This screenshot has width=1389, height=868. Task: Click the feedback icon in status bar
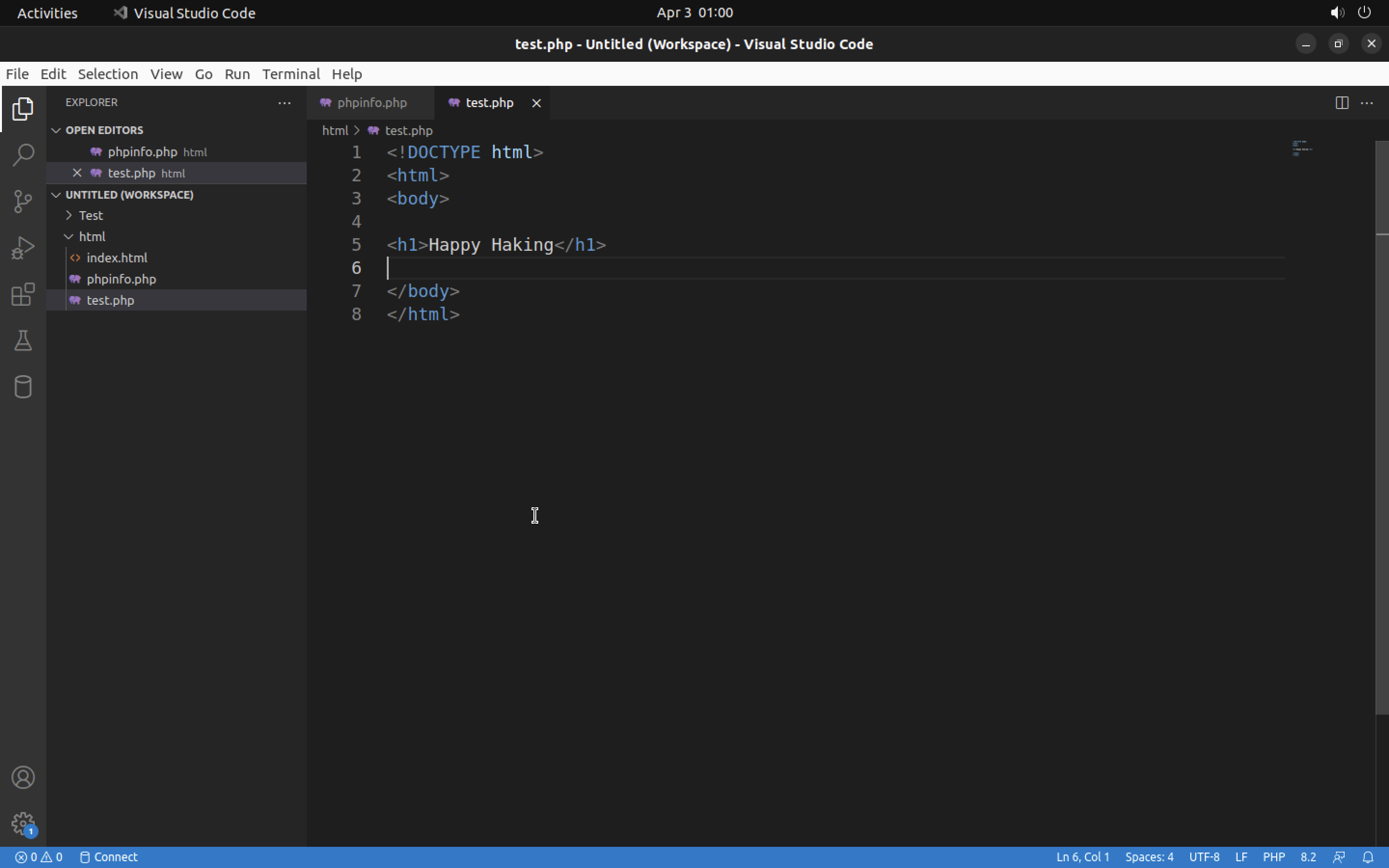(x=1339, y=857)
